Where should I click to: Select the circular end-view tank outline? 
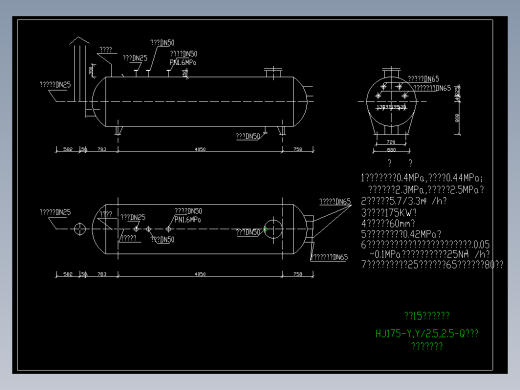coord(391,102)
